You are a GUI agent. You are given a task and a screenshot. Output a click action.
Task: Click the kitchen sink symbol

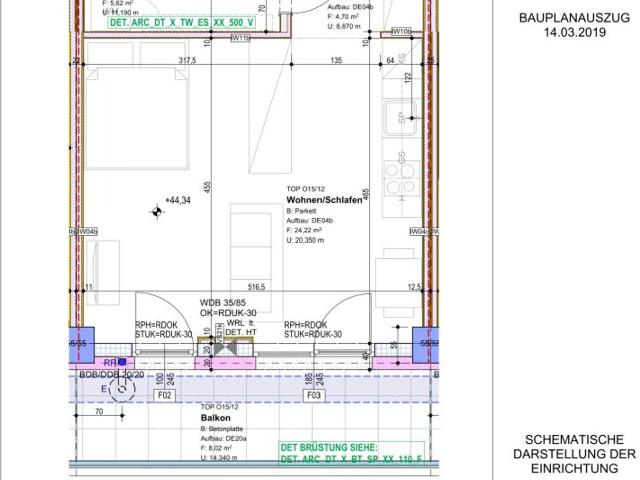pyautogui.click(x=401, y=118)
